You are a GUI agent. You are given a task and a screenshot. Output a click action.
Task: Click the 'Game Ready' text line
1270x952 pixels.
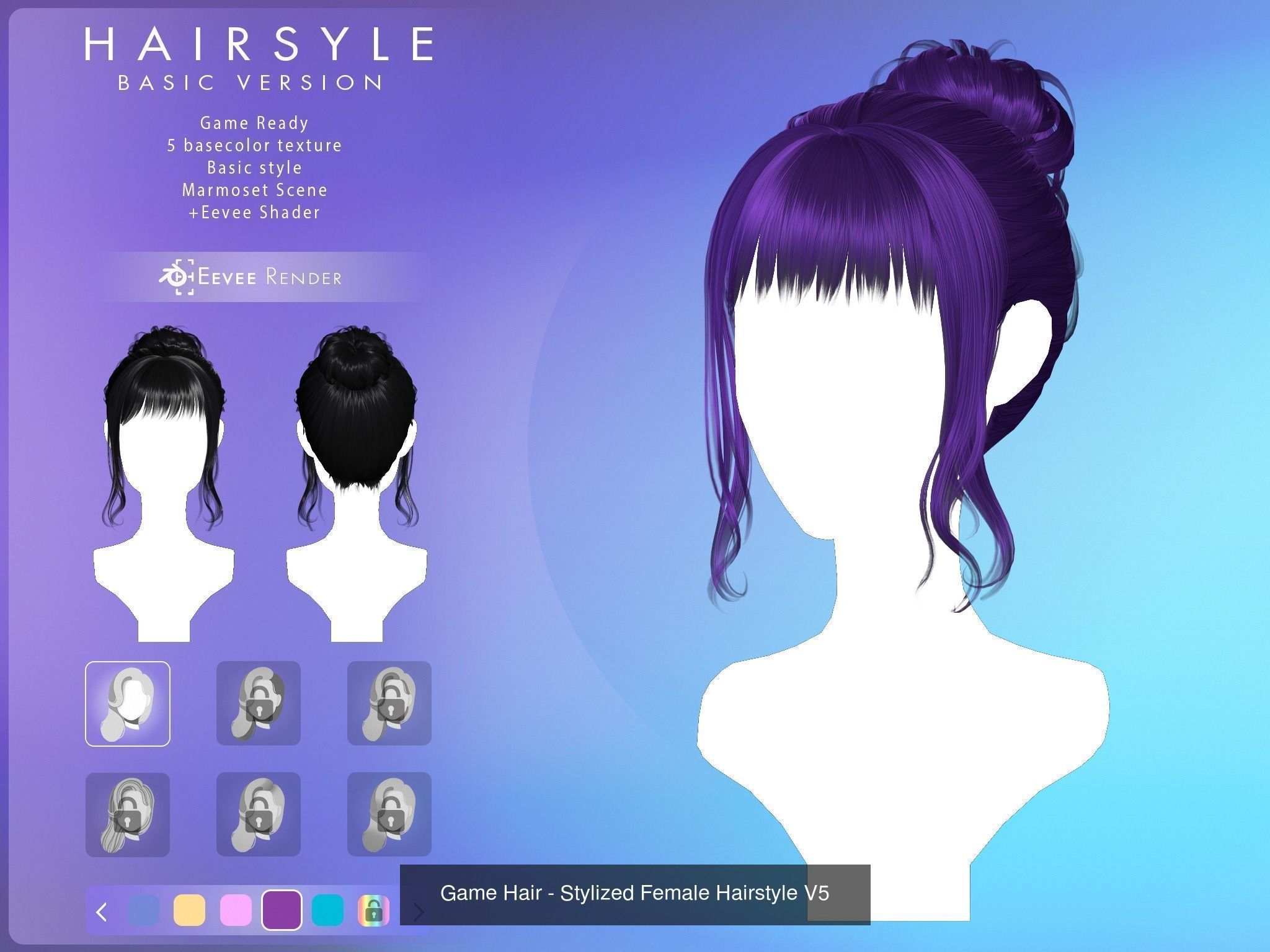254,123
